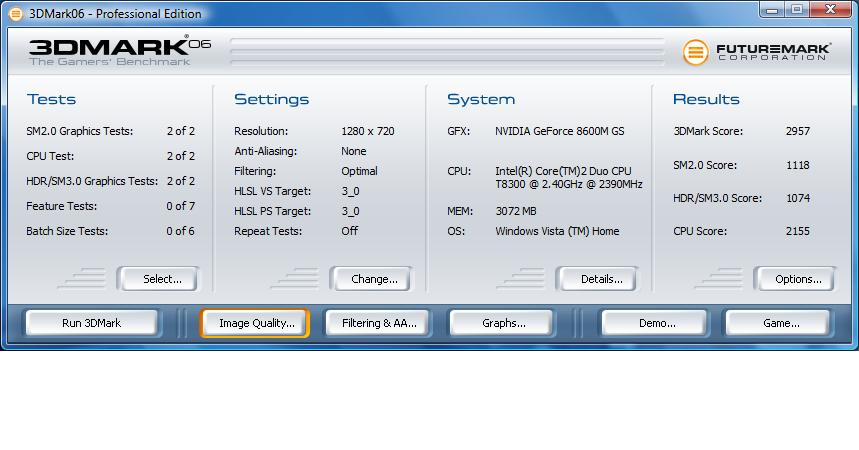Screen dimensions: 859x450
Task: Click the 3DMark06 title bar app icon
Action: coord(16,14)
